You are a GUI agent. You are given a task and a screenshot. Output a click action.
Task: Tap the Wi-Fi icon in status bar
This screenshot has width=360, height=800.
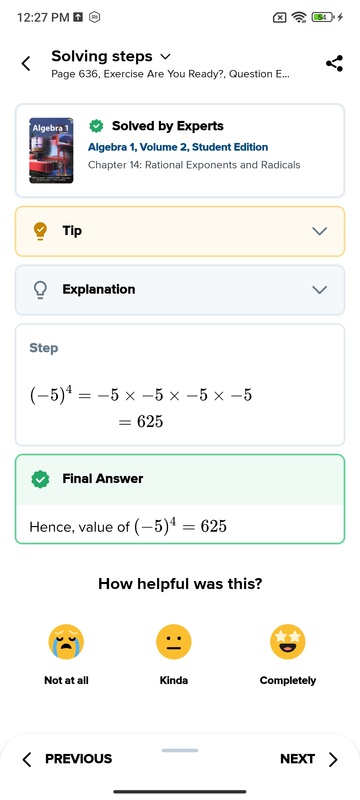pos(299,17)
